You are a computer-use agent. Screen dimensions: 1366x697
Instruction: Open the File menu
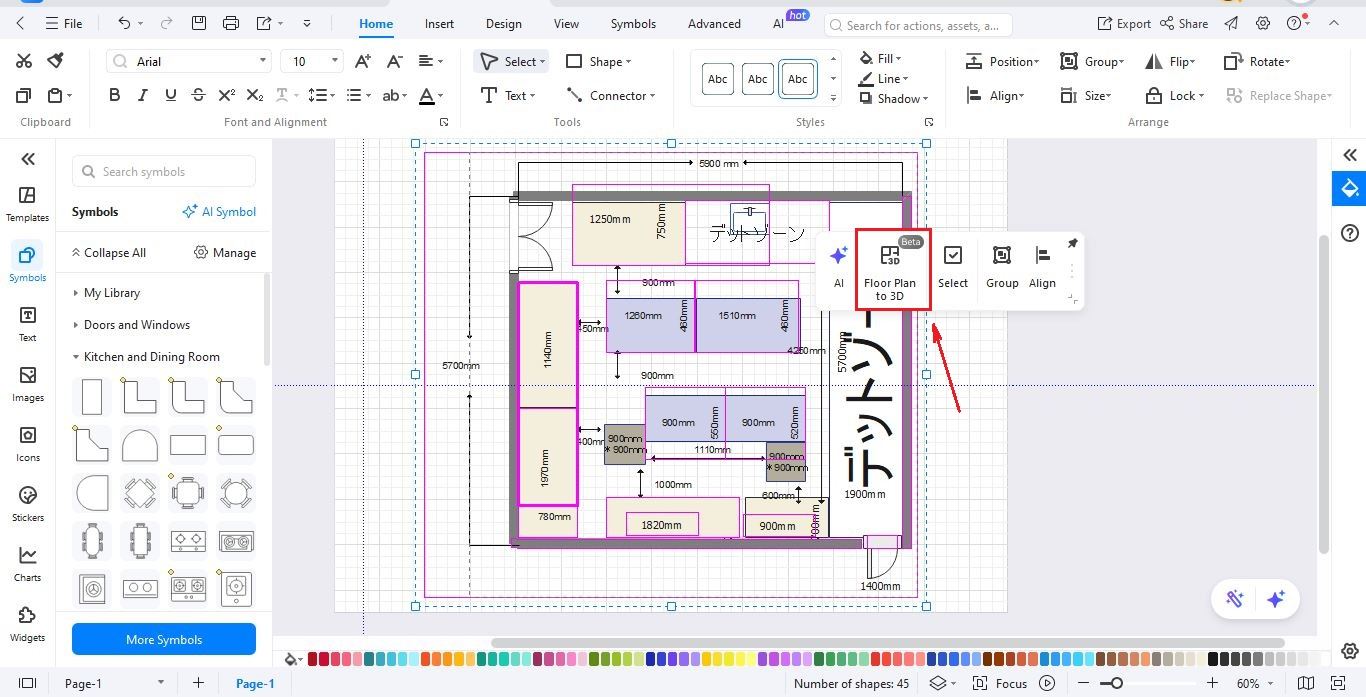pyautogui.click(x=65, y=23)
